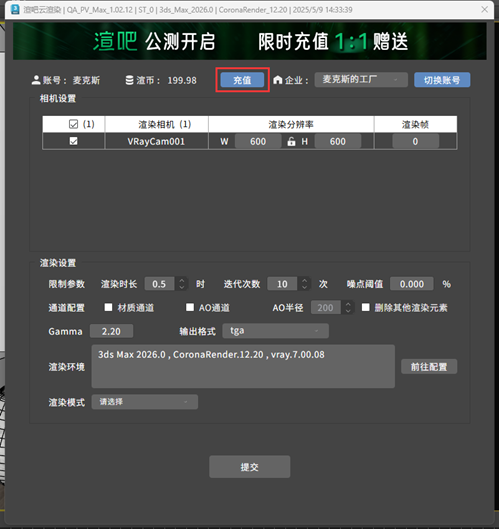Toggle the VRayCam001 row checkbox
This screenshot has width=499, height=529.
click(x=73, y=141)
